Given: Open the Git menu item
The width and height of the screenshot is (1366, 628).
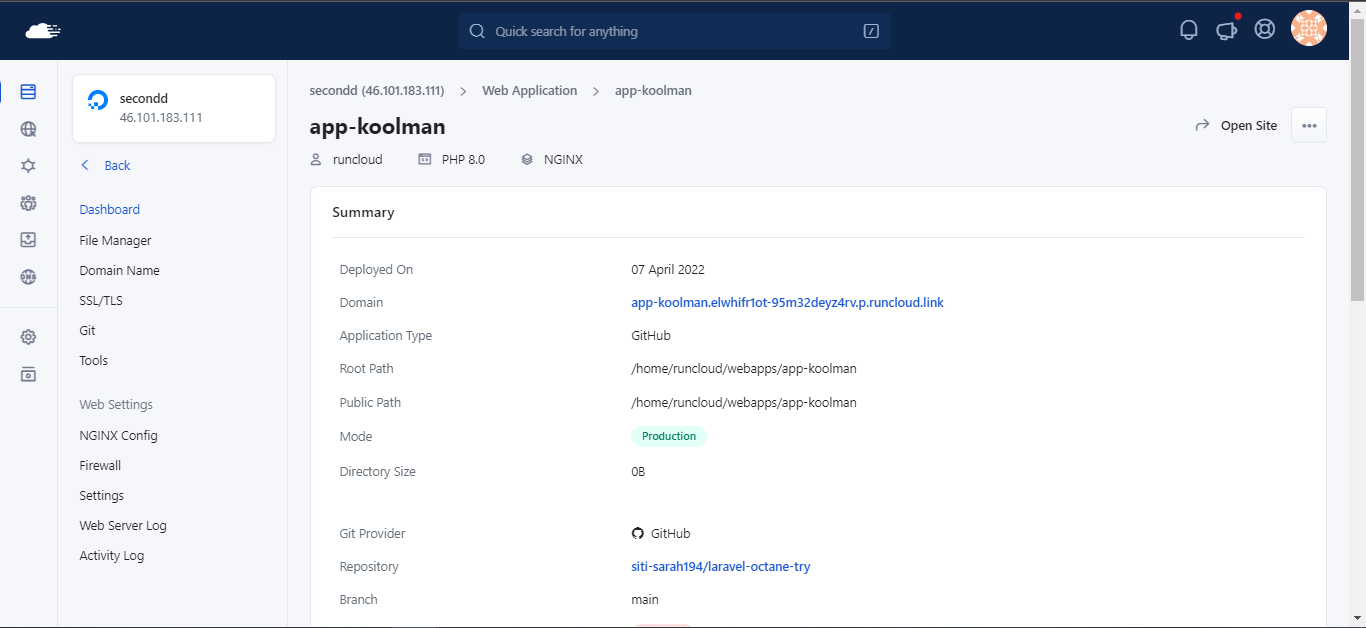Looking at the screenshot, I should coord(88,331).
